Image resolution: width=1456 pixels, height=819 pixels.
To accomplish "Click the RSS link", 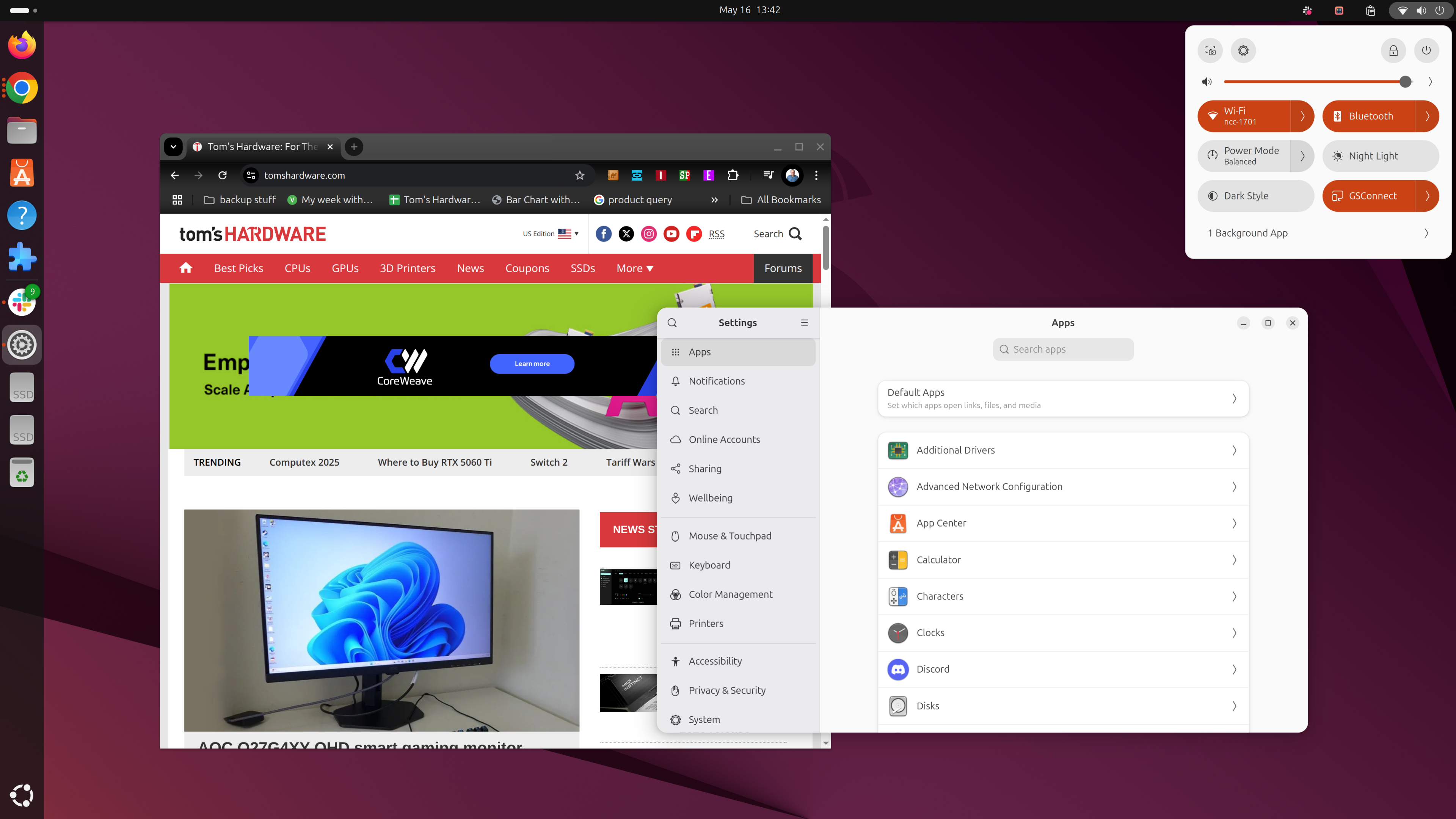I will click(717, 234).
